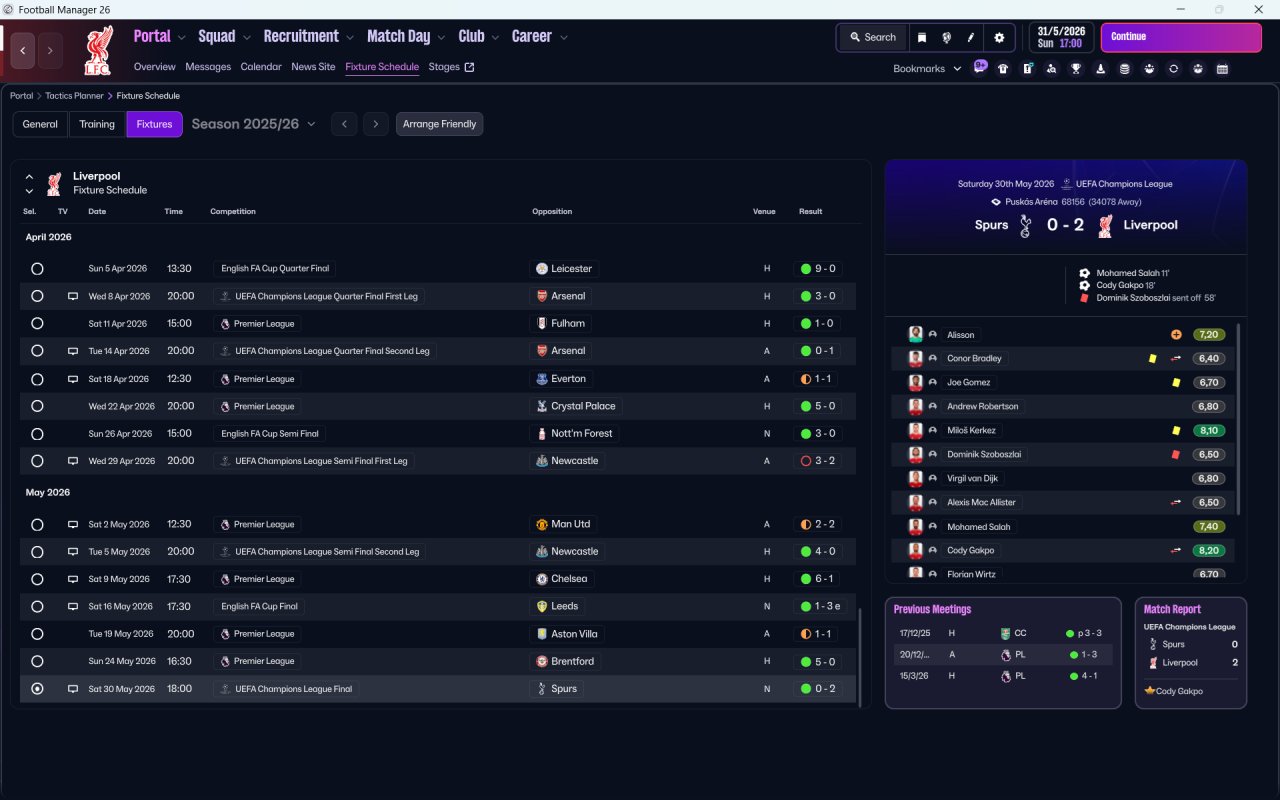1280x800 pixels.
Task: Click the shirt icon in bookmarks bar
Action: (1003, 69)
